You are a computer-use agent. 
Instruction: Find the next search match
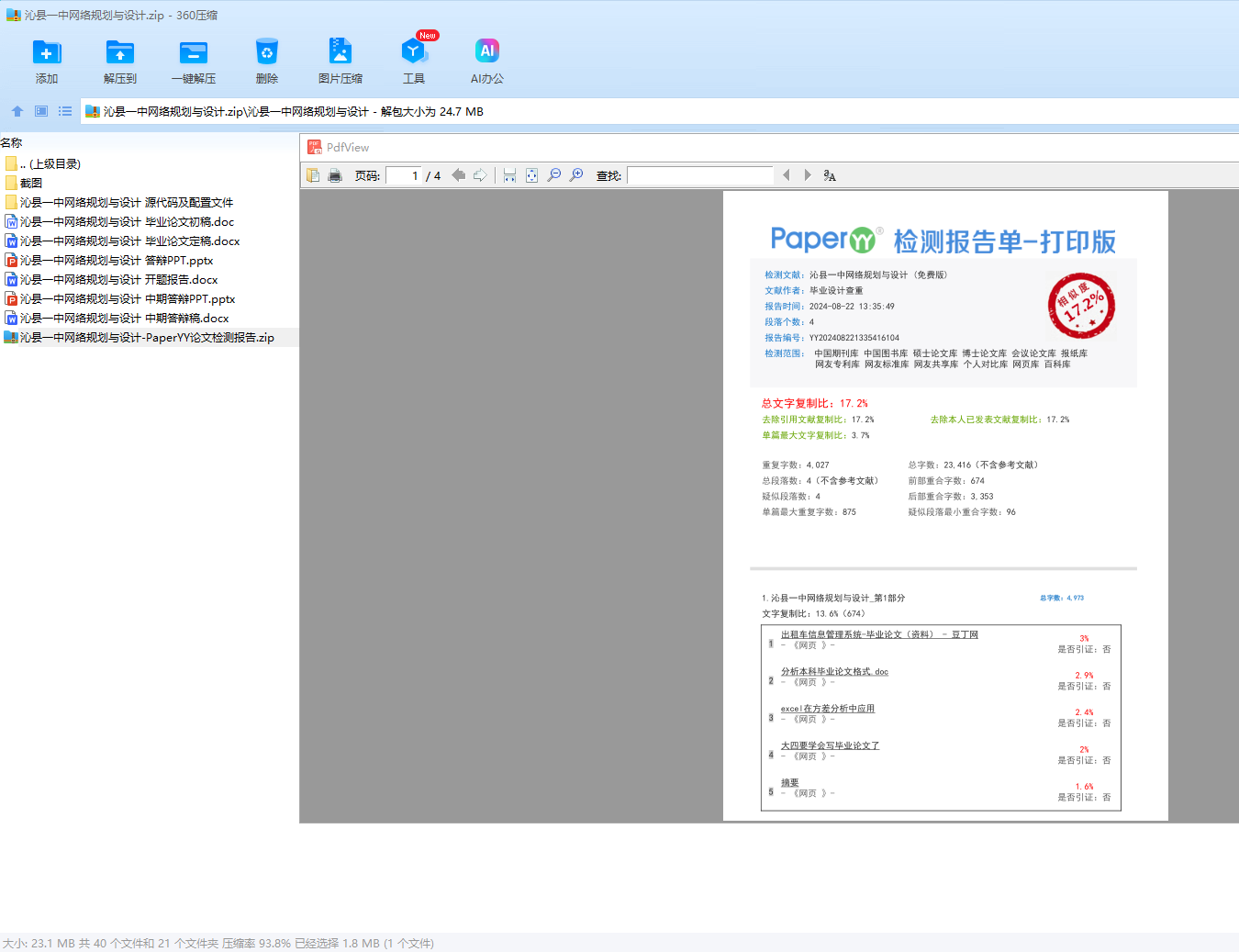pos(808,175)
